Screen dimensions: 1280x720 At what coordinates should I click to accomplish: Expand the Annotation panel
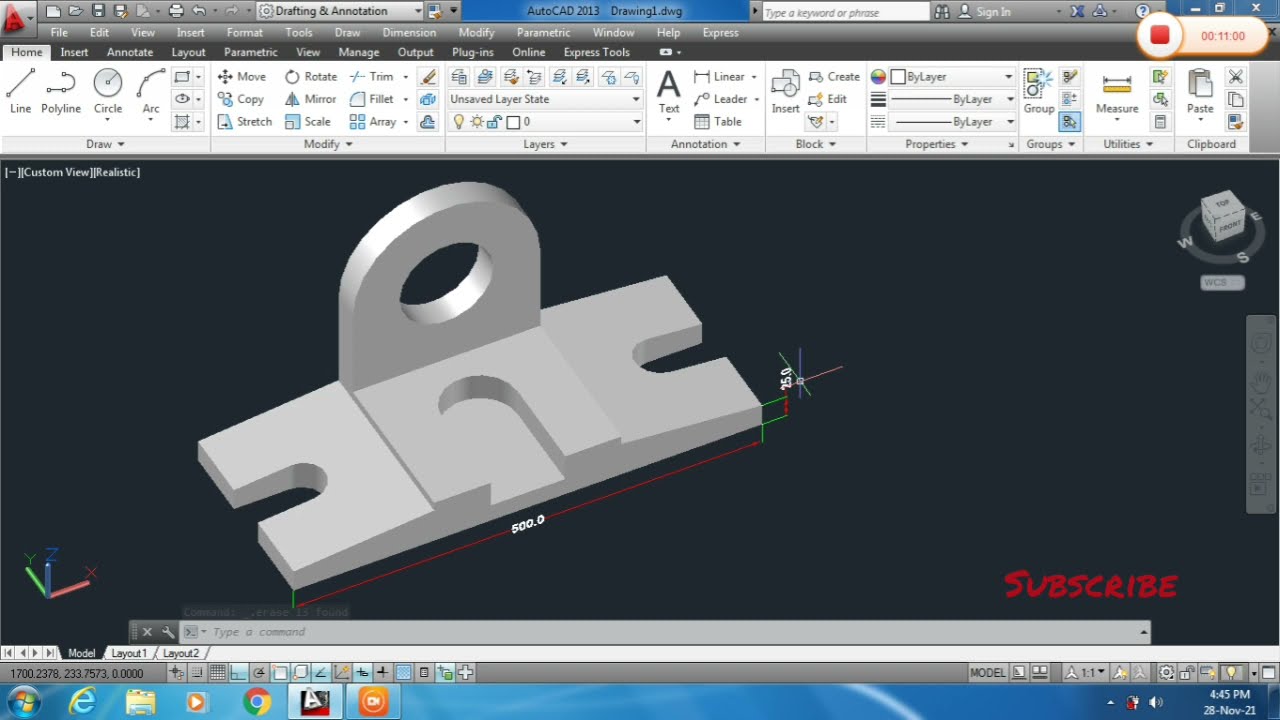point(706,144)
